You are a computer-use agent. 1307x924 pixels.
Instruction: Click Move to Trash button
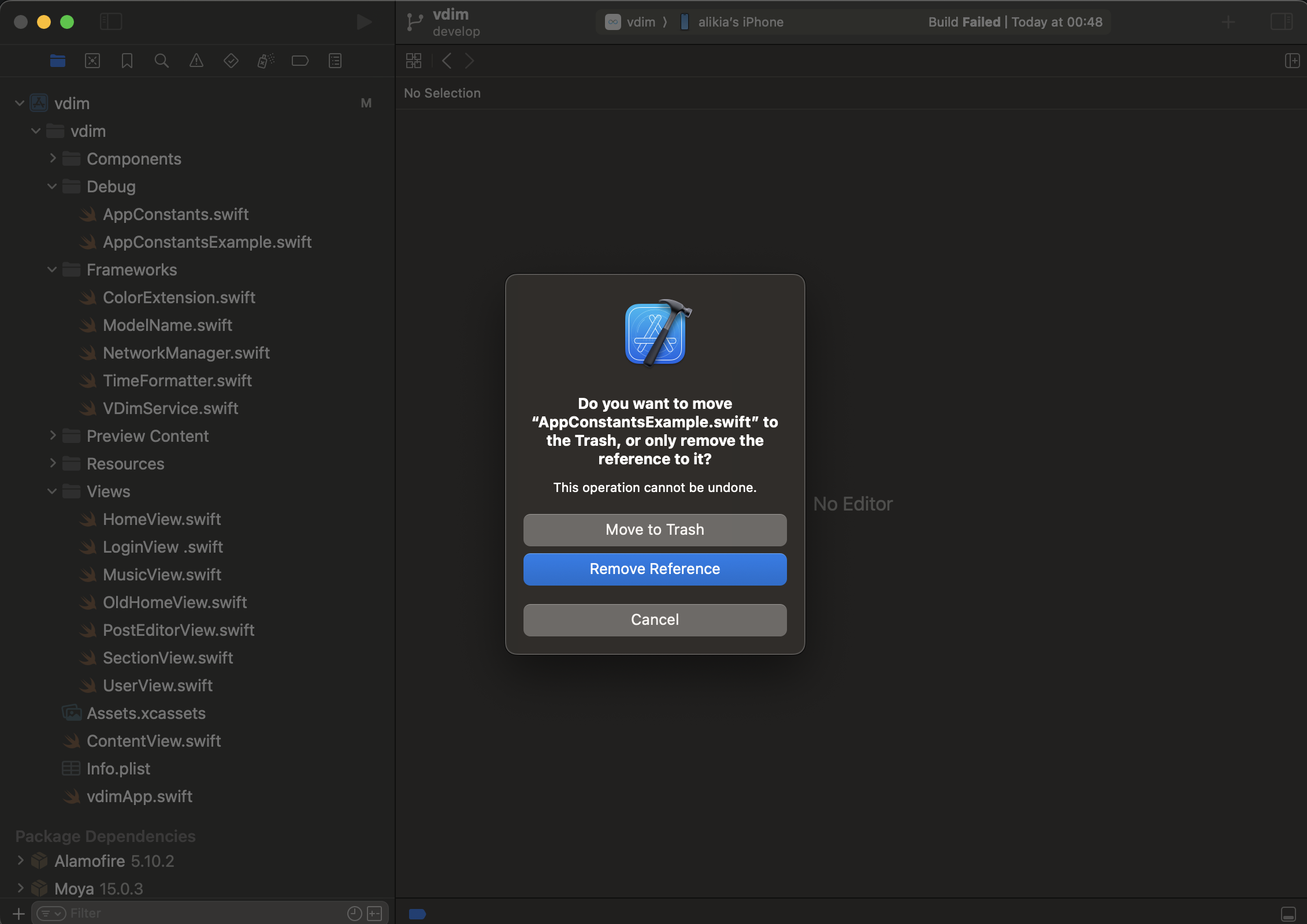(654, 529)
